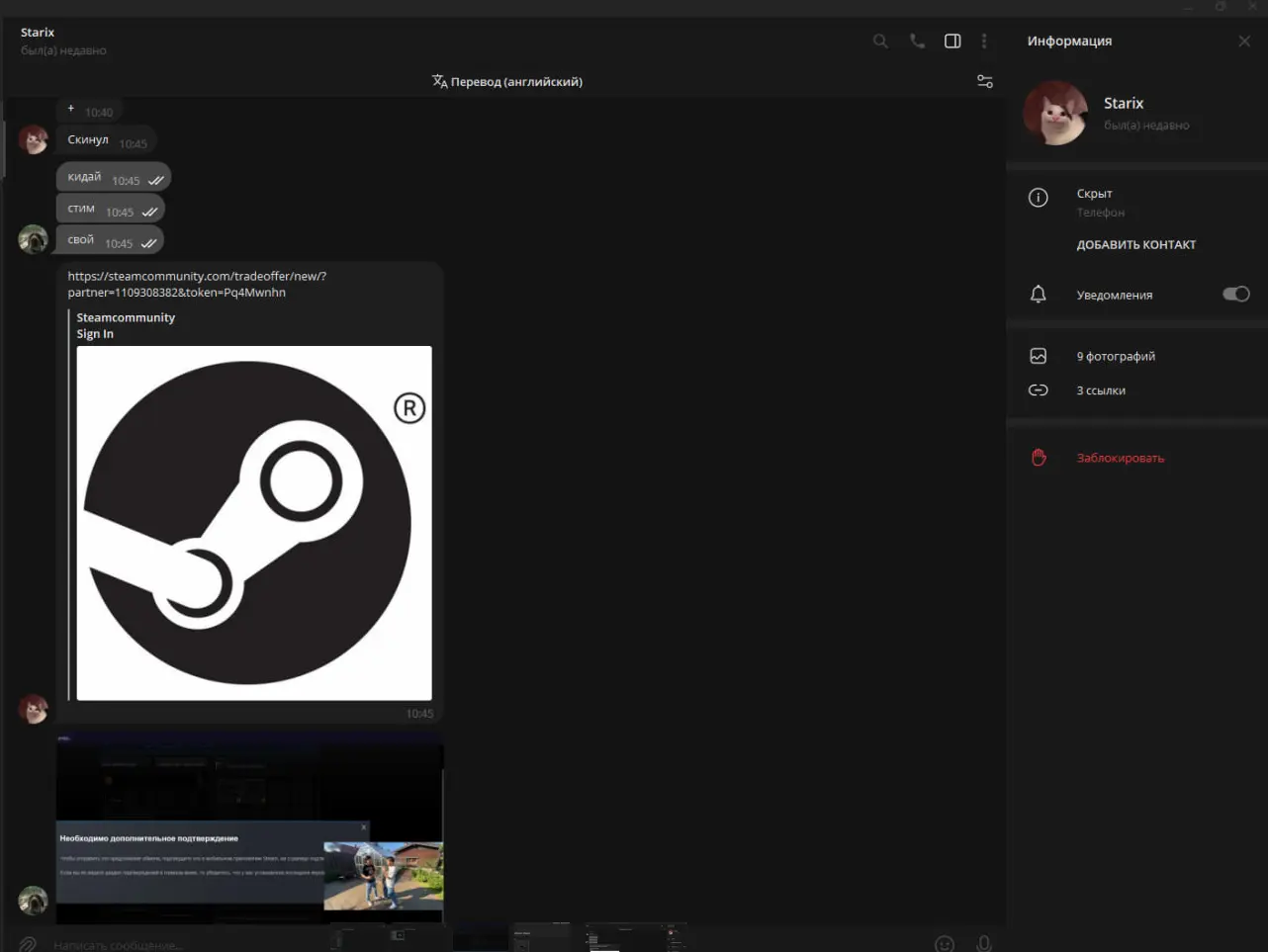This screenshot has height=952, width=1268.
Task: Open the three-dot chat options menu
Action: pos(984,42)
